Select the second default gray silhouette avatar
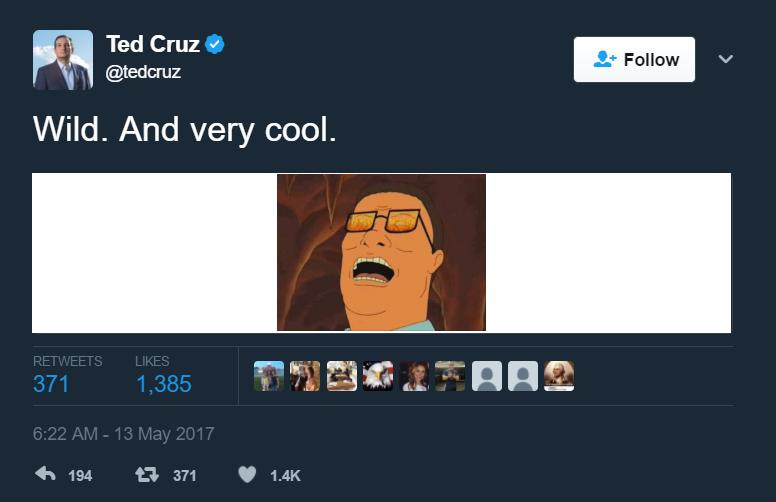The image size is (776, 502). click(523, 376)
